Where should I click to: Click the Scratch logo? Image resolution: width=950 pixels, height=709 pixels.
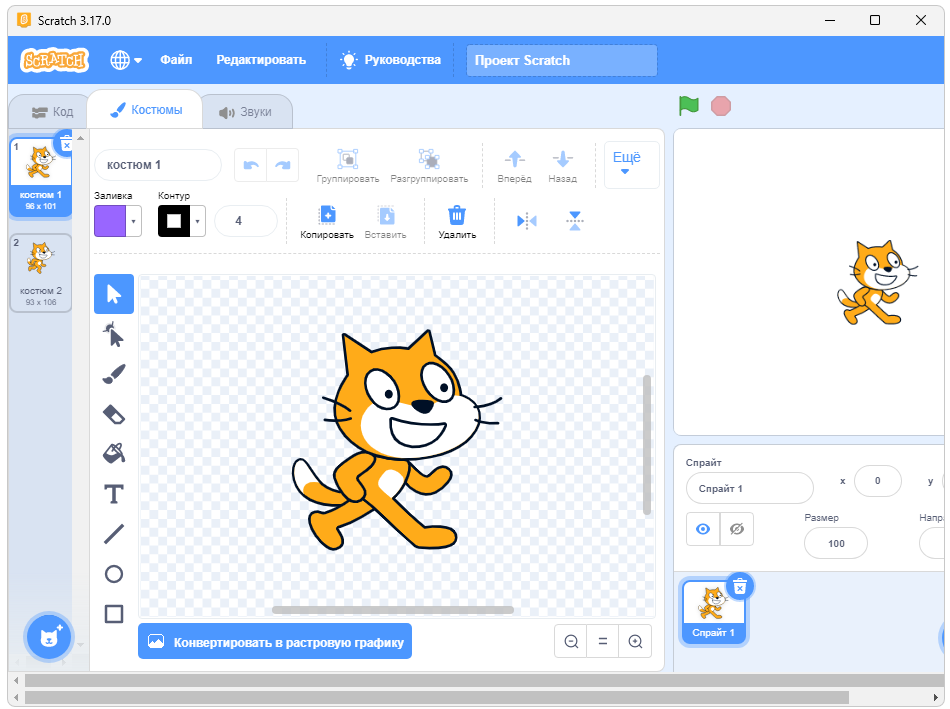55,60
